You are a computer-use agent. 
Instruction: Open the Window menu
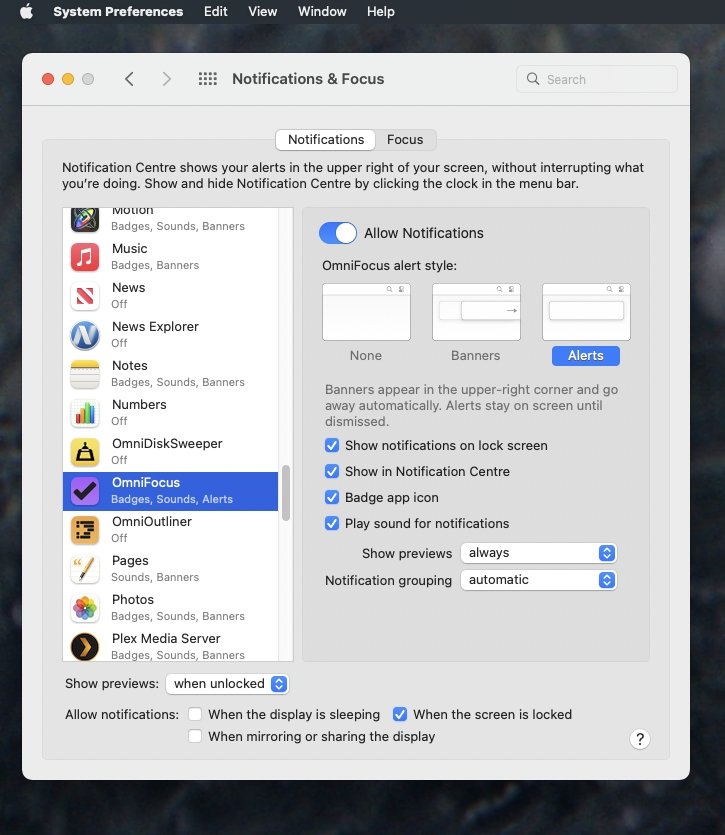click(322, 11)
